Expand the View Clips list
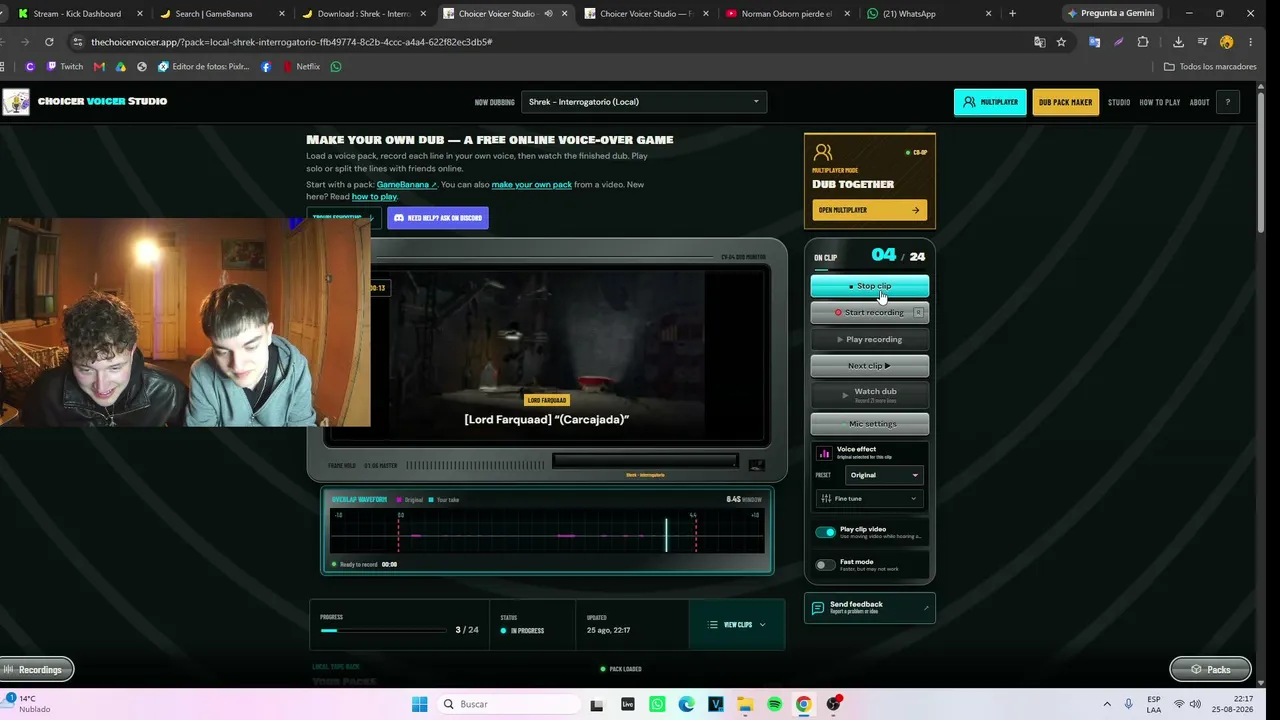The image size is (1280, 720). coord(737,625)
